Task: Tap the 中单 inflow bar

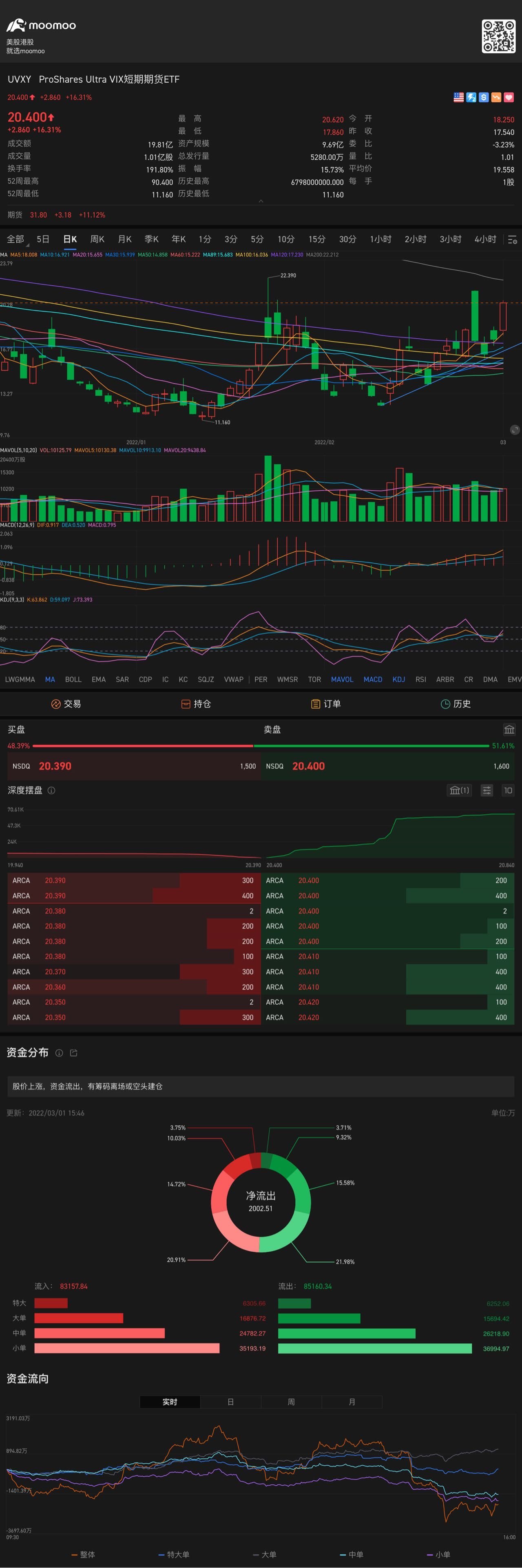Action: [99, 1334]
